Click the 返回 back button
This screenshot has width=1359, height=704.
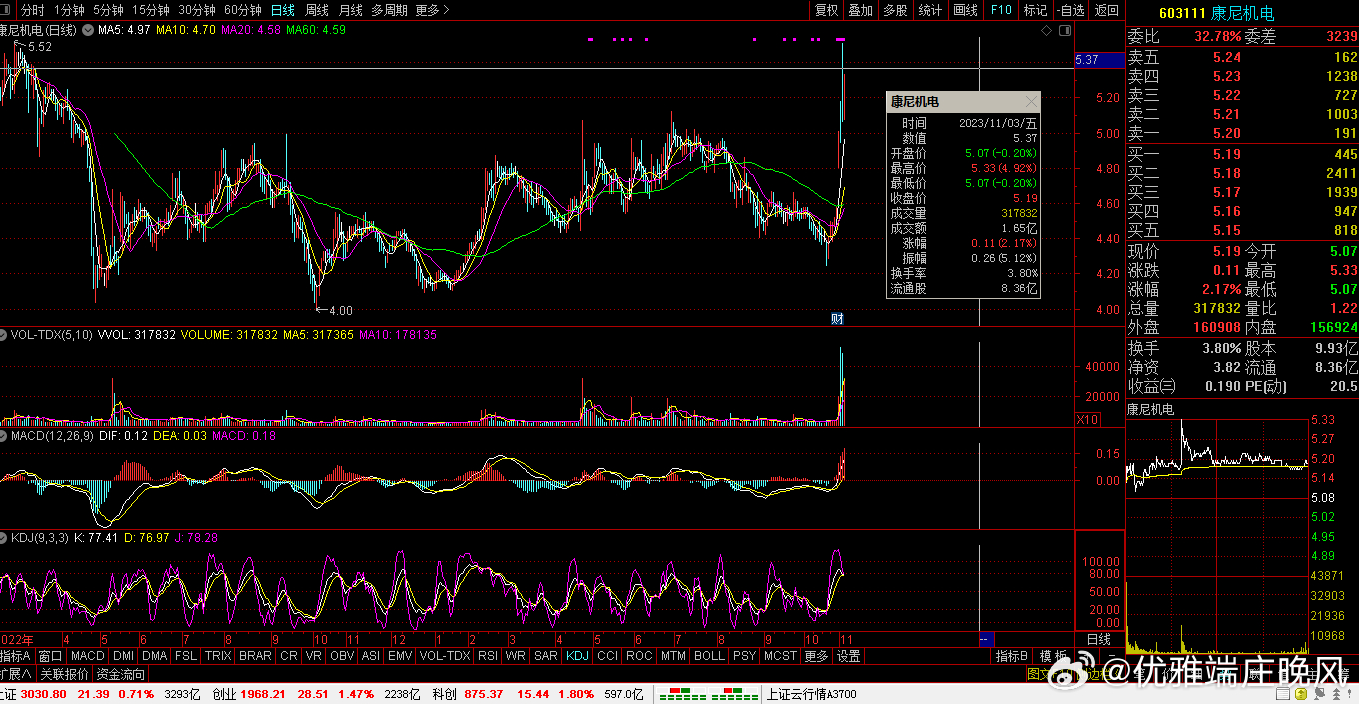[x=1107, y=10]
